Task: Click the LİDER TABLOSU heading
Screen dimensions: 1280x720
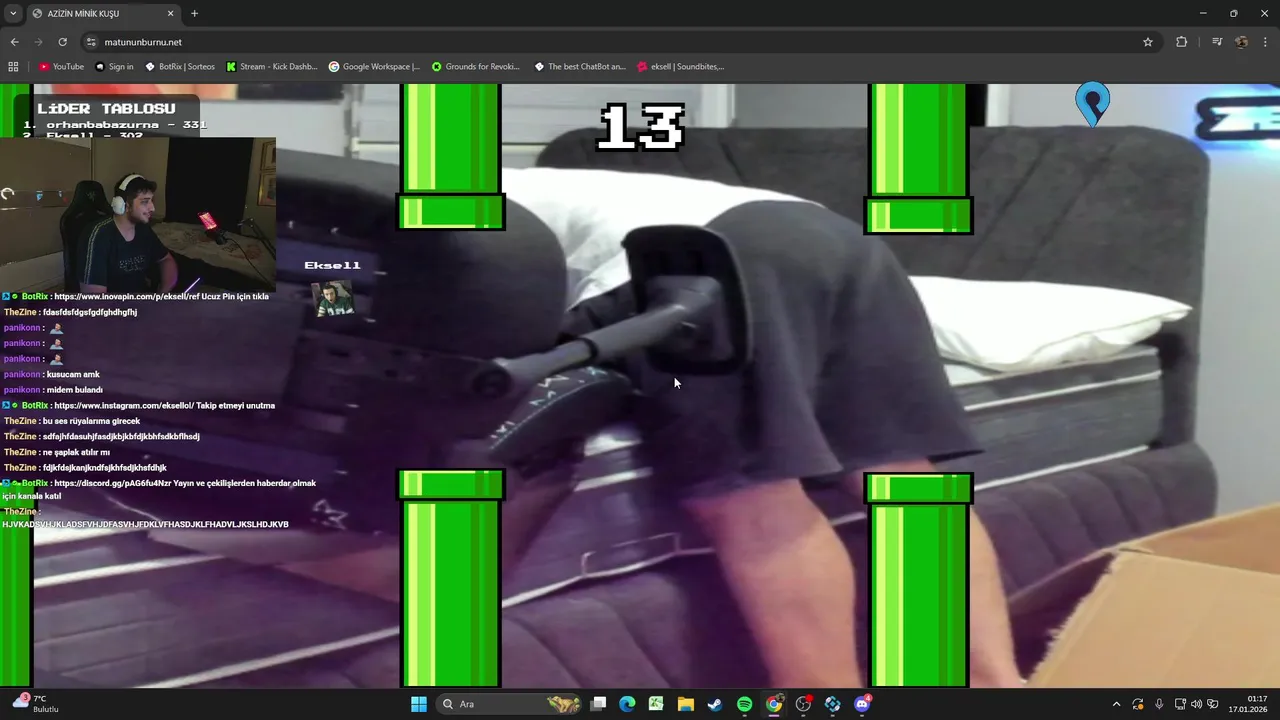Action: pyautogui.click(x=106, y=108)
